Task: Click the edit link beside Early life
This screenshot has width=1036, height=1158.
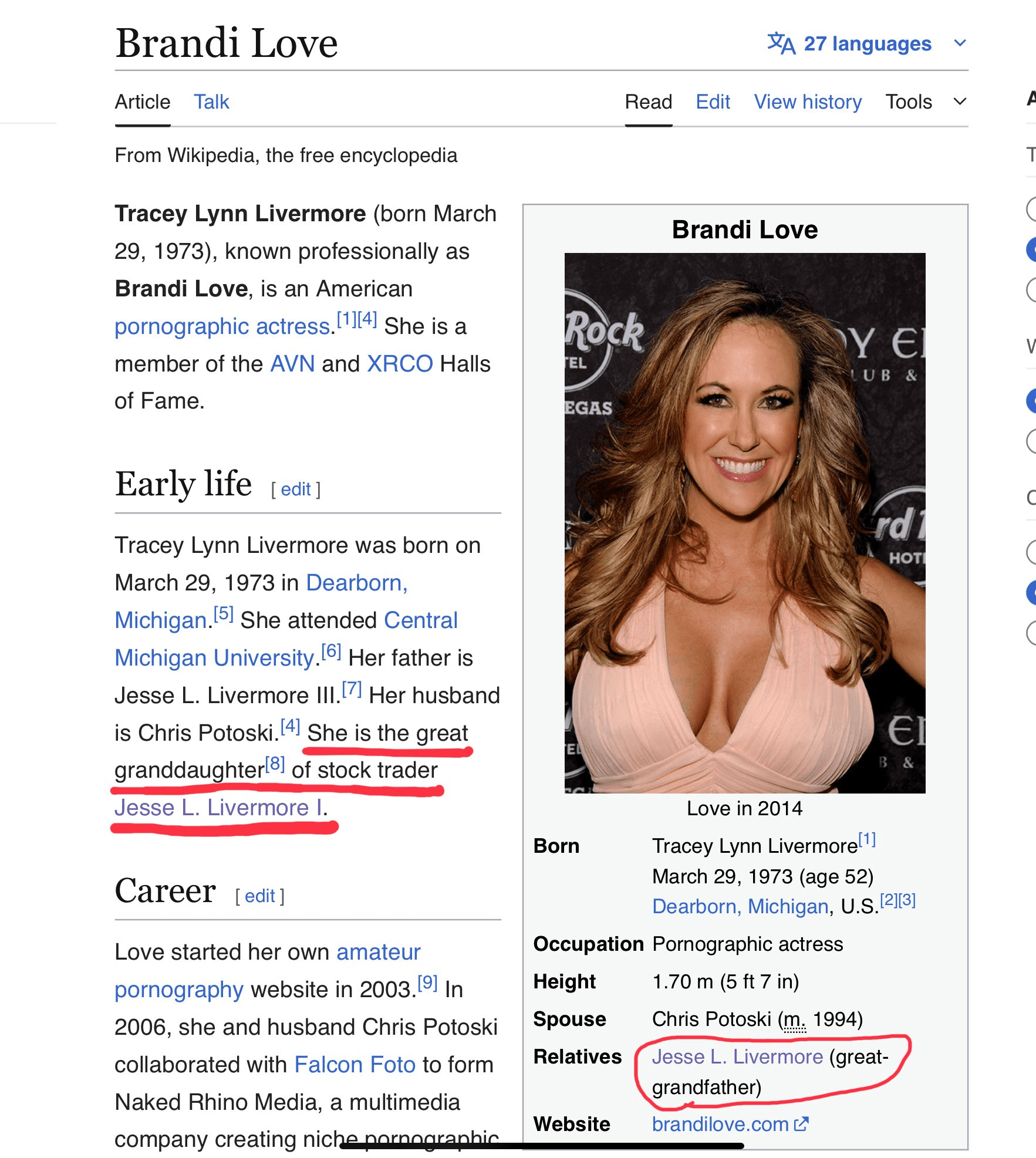Action: click(x=296, y=489)
